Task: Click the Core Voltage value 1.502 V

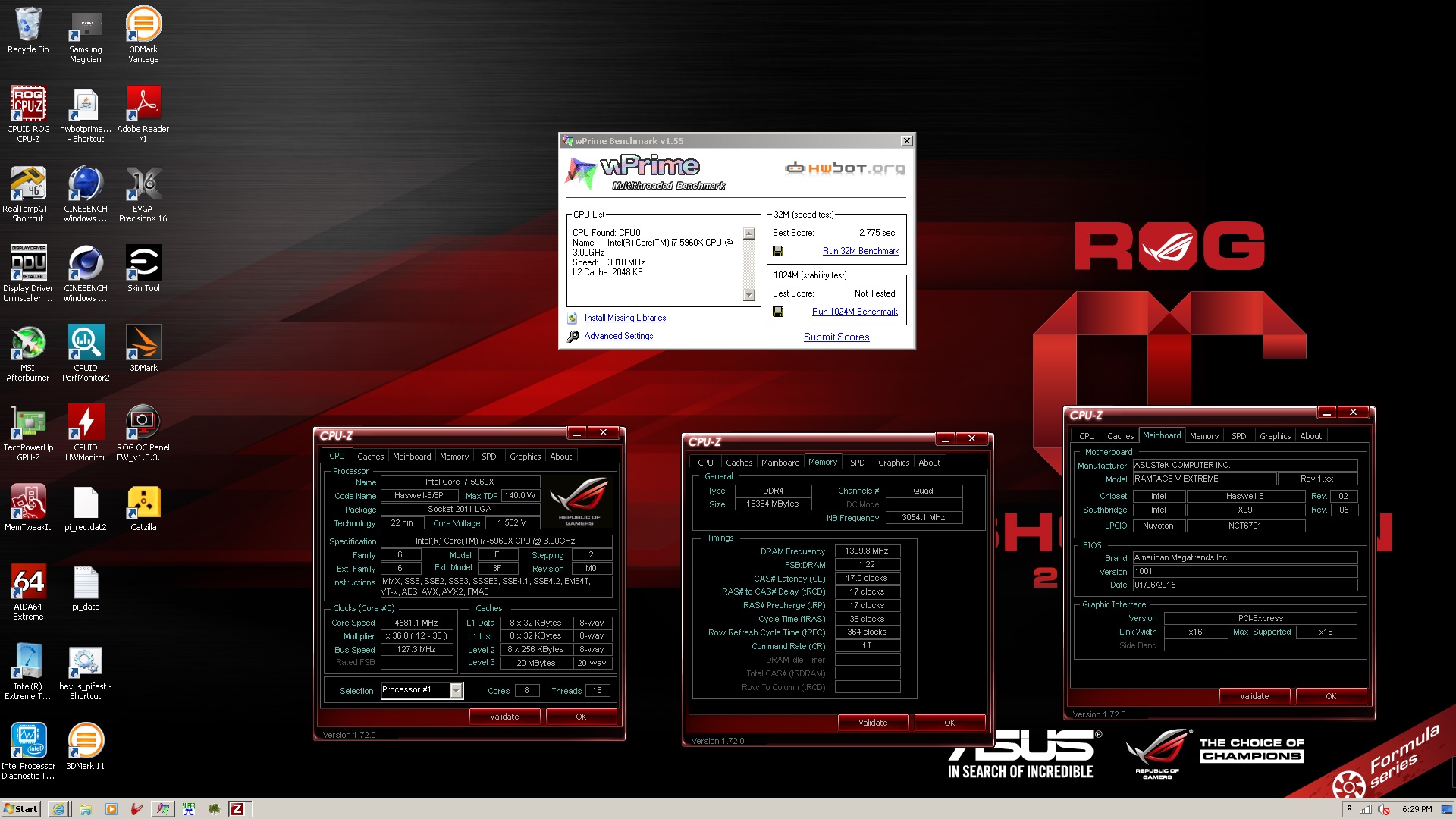Action: (512, 523)
